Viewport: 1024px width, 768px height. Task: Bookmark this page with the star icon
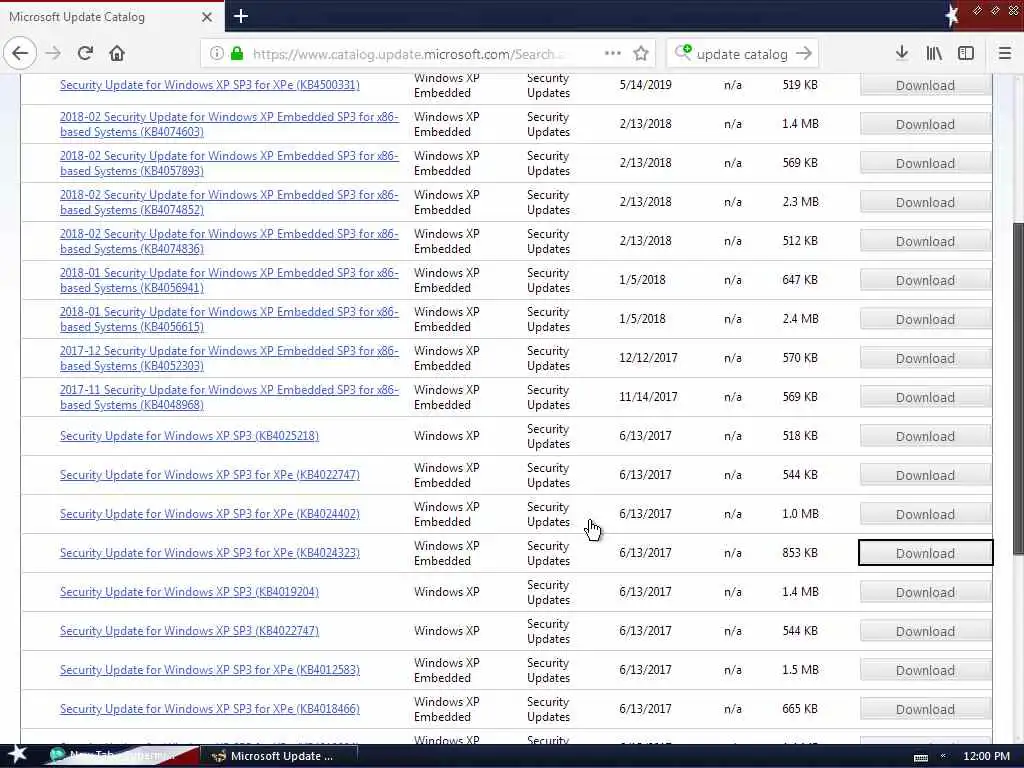(641, 54)
